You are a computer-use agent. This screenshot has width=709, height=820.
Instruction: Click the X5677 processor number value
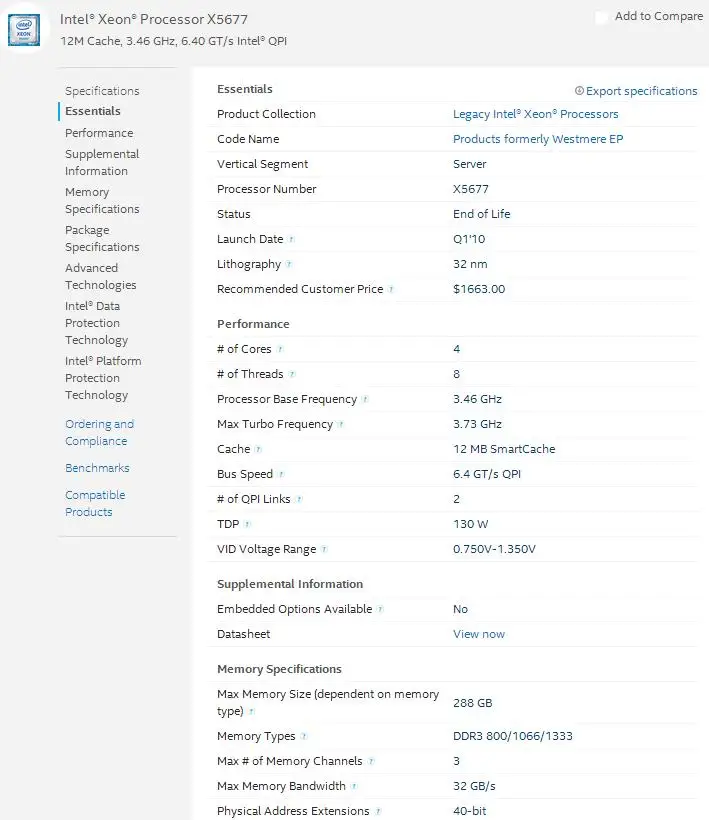click(471, 189)
